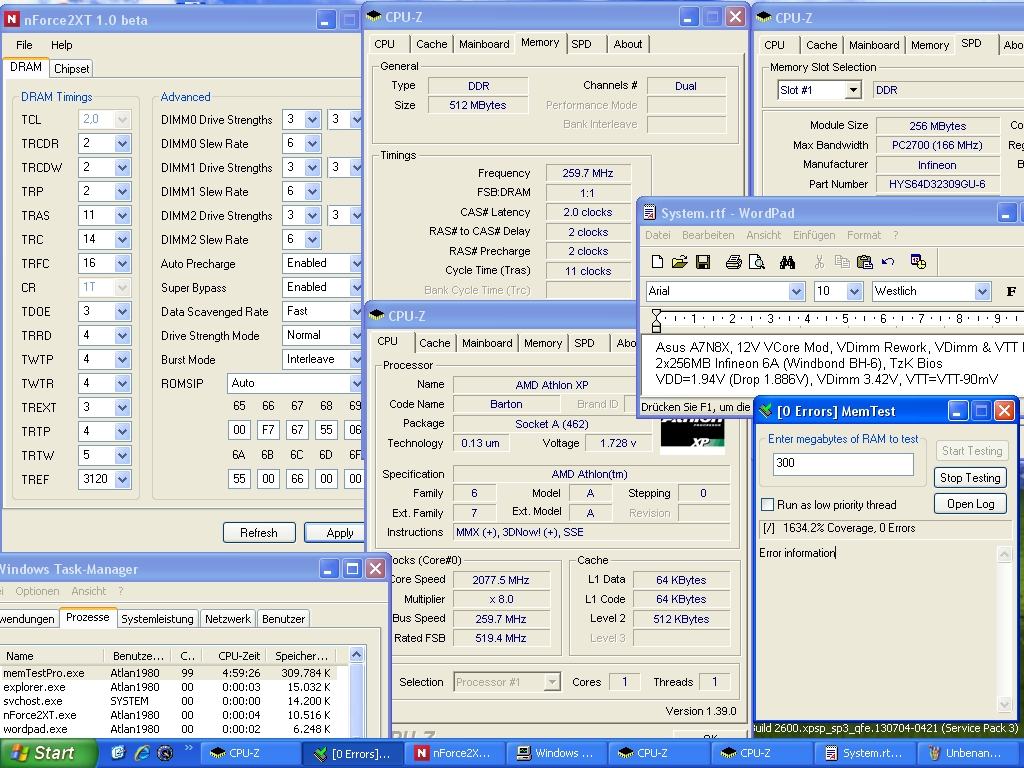The image size is (1024, 768).
Task: Click the Refresh button in nForce2XT
Action: point(259,533)
